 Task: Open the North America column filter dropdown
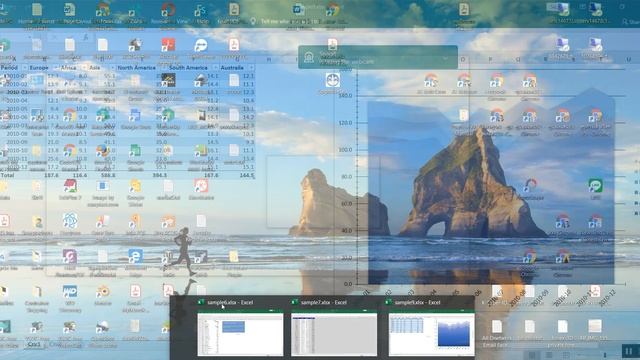[x=164, y=68]
